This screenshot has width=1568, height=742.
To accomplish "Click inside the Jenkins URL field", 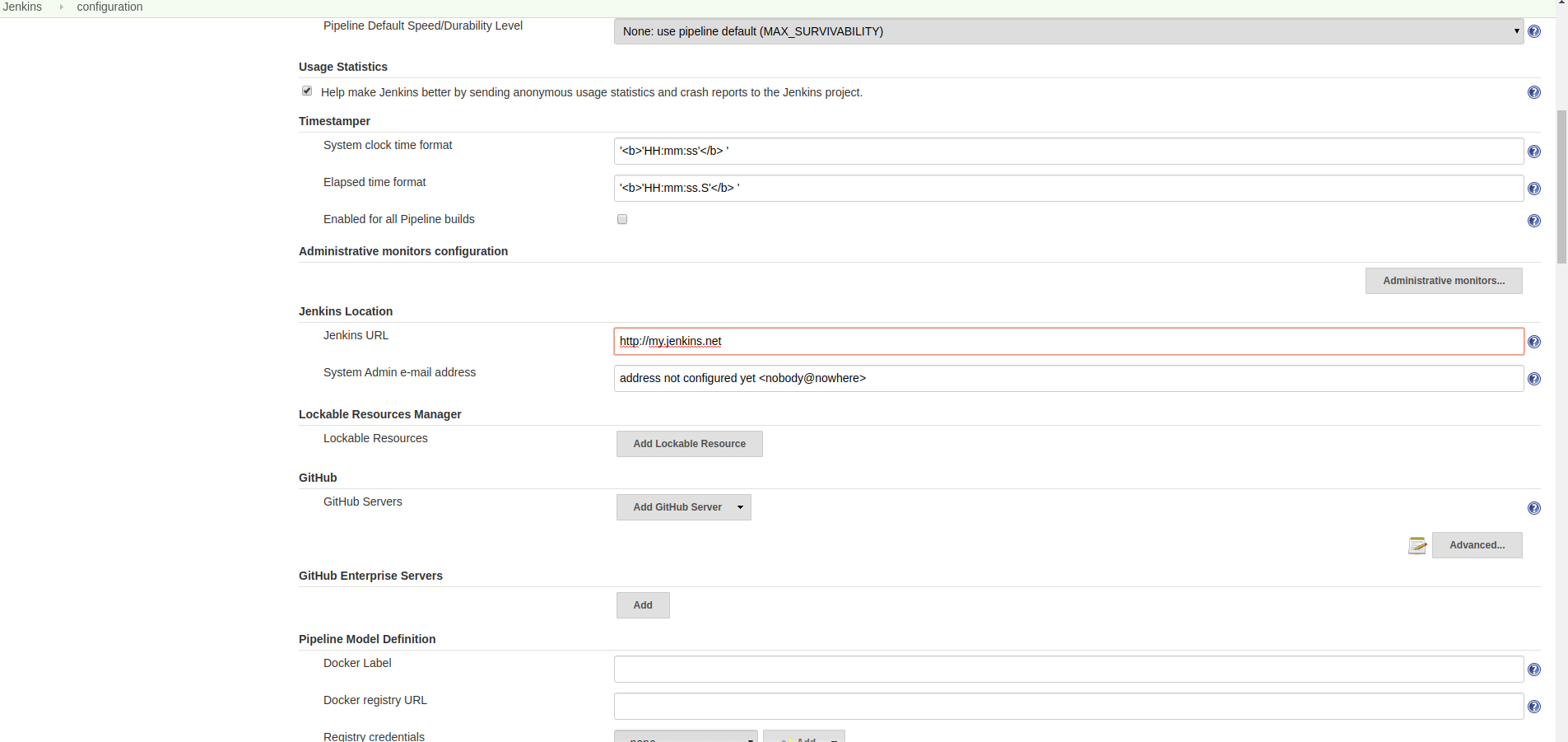I will (x=905, y=341).
